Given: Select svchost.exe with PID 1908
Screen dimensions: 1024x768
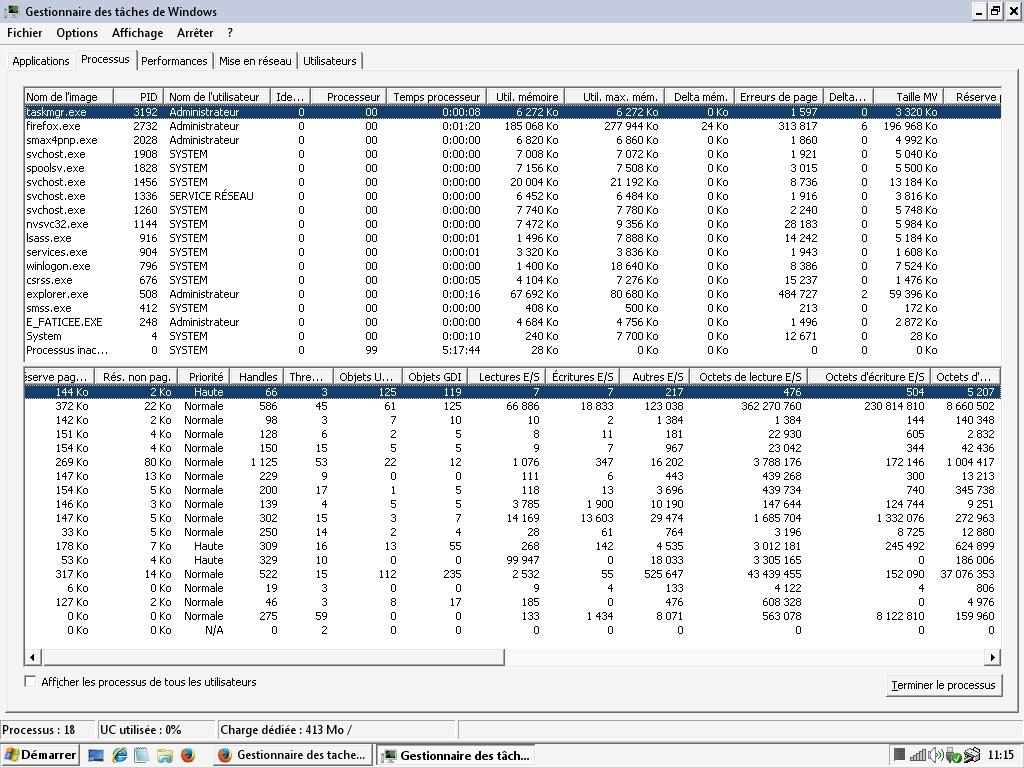Looking at the screenshot, I should (x=513, y=154).
